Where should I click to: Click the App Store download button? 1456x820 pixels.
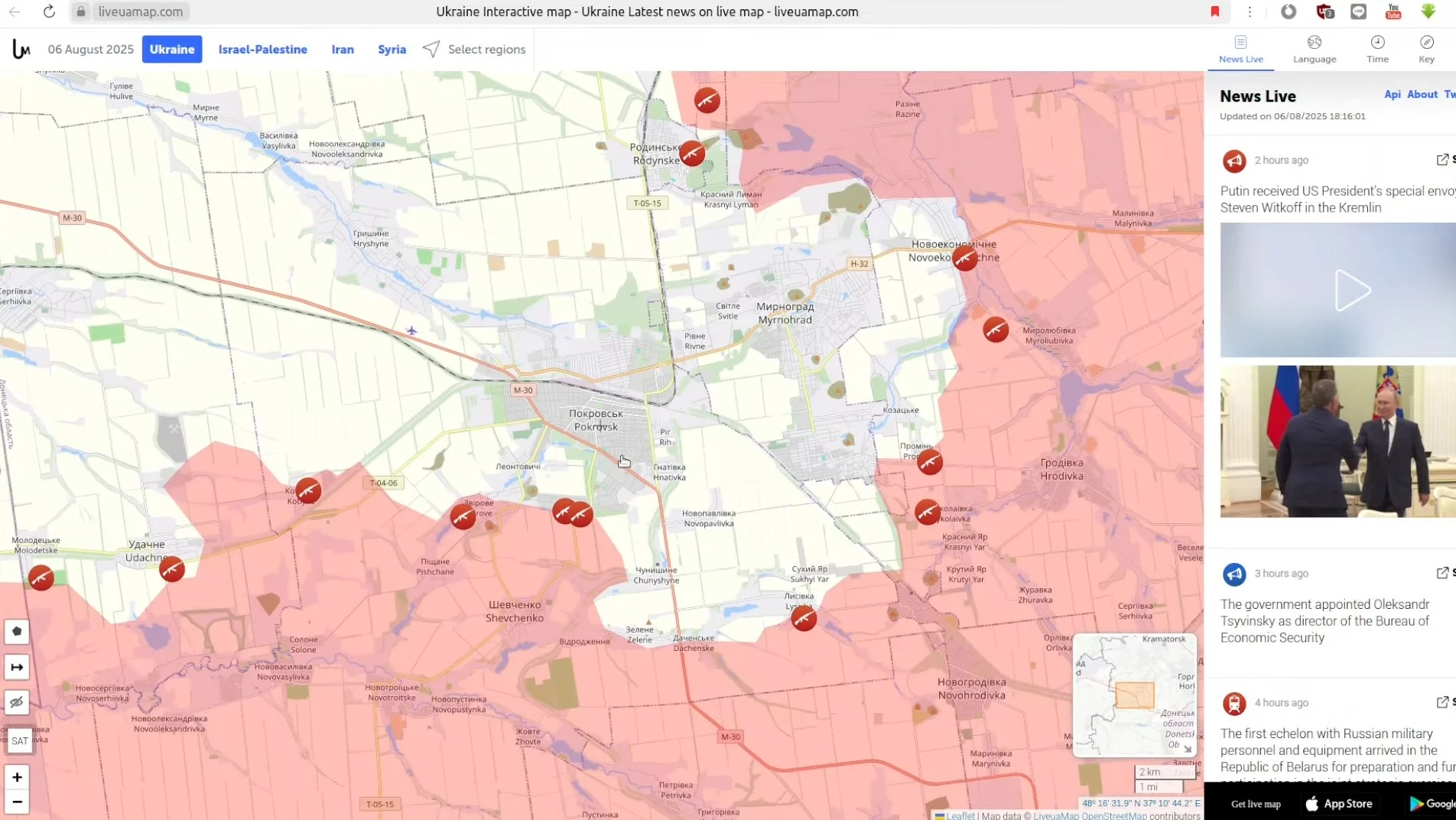[x=1338, y=803]
